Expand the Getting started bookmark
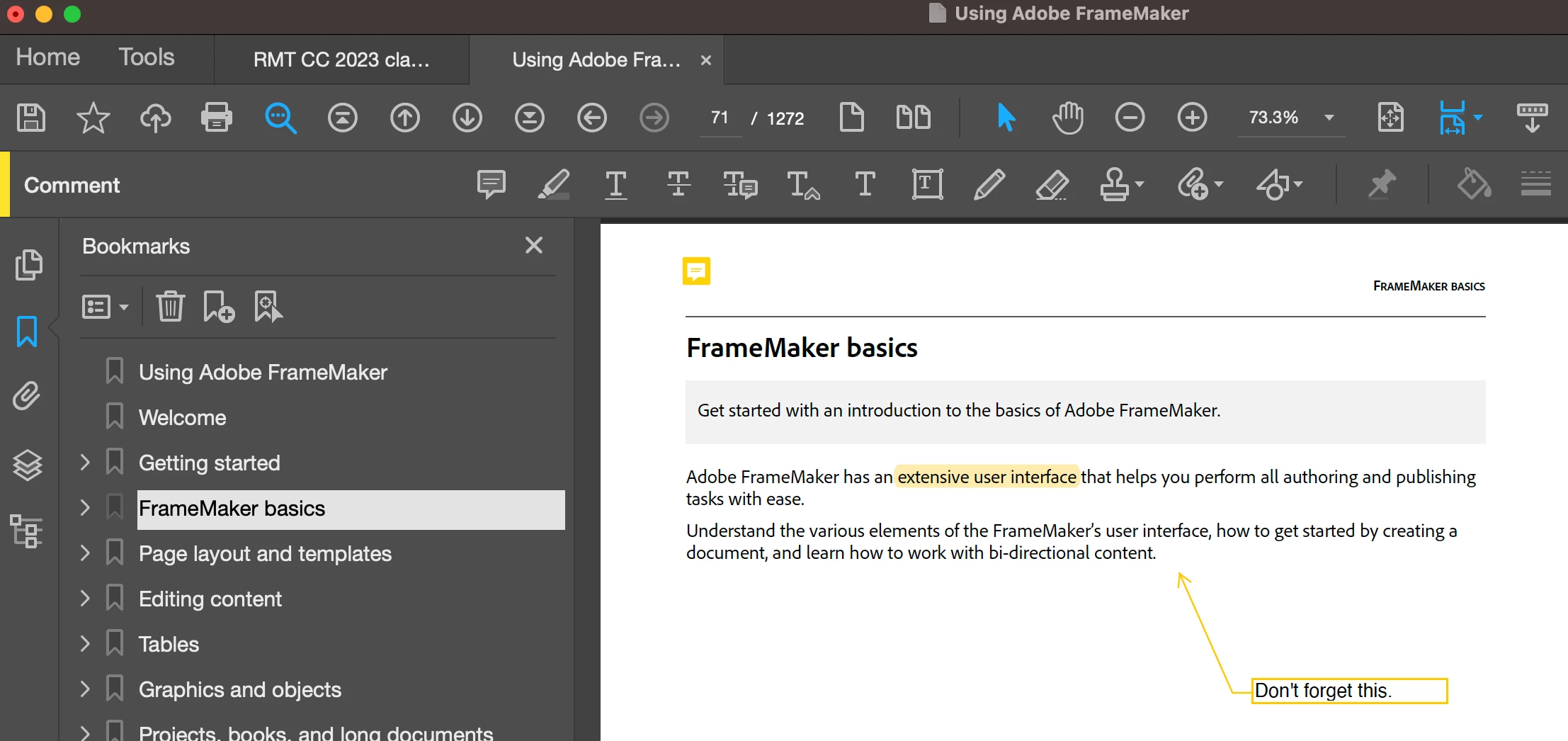1568x741 pixels. (85, 463)
